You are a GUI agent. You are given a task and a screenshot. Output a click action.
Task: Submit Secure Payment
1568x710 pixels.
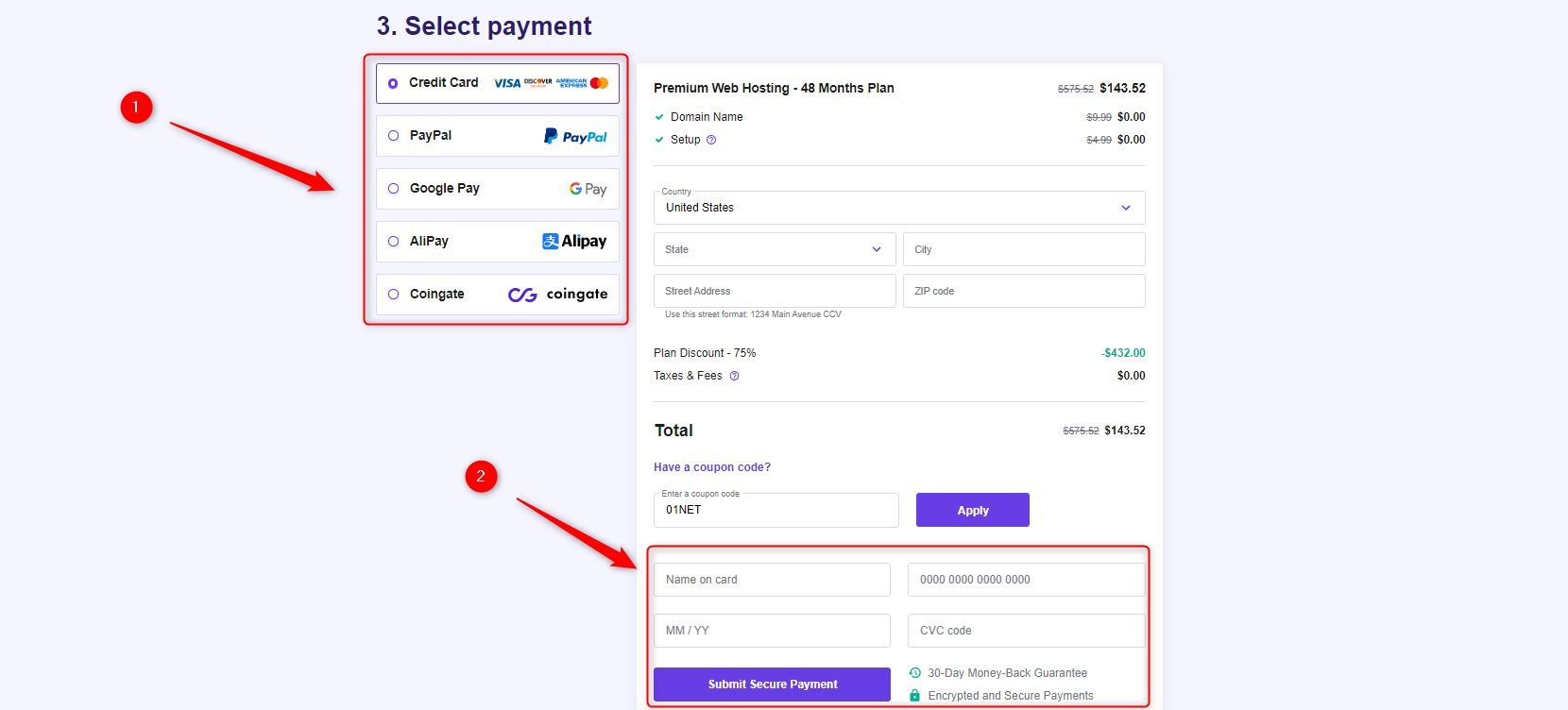(x=772, y=685)
